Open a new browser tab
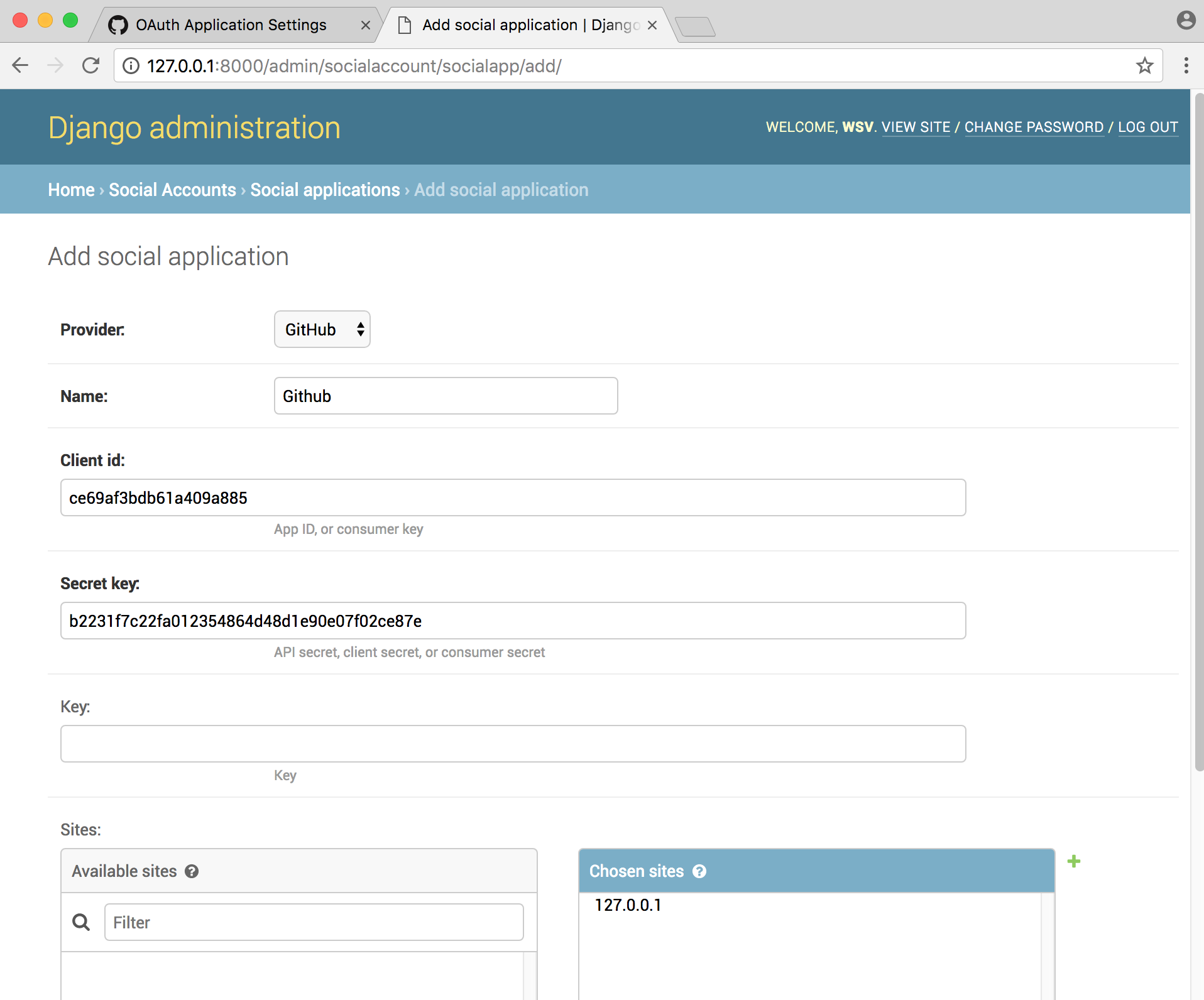Screen dimensions: 1204x1000 (696, 27)
